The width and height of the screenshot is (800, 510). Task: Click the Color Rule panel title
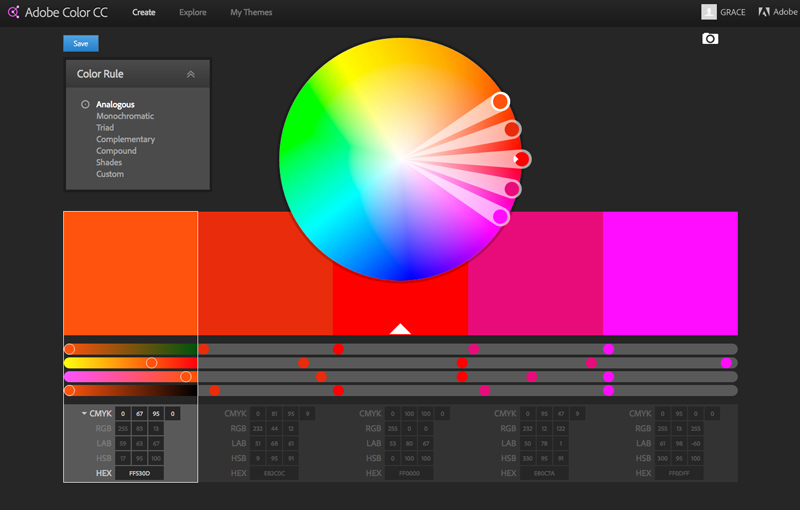(100, 74)
